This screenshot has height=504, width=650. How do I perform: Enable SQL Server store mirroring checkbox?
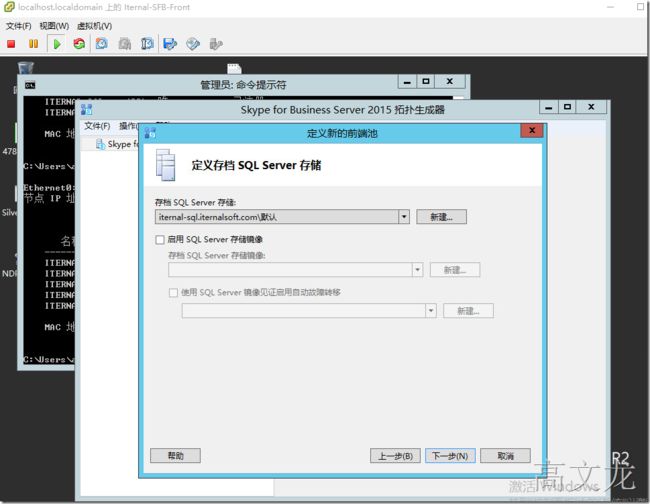(x=160, y=240)
